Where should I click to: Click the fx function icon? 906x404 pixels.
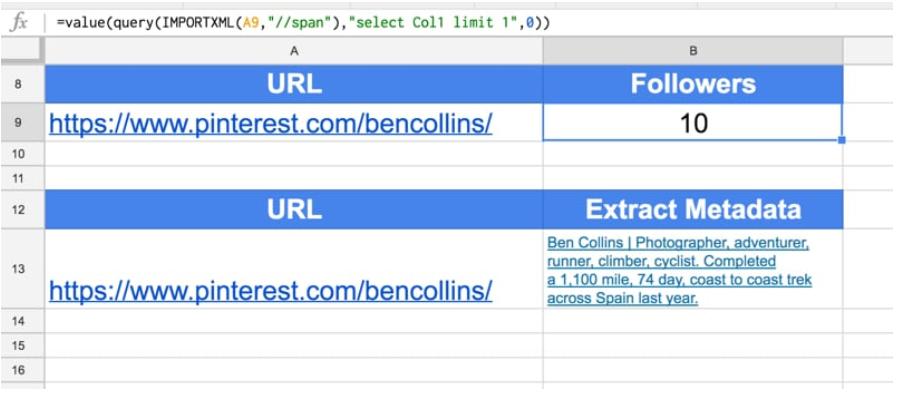pos(17,21)
